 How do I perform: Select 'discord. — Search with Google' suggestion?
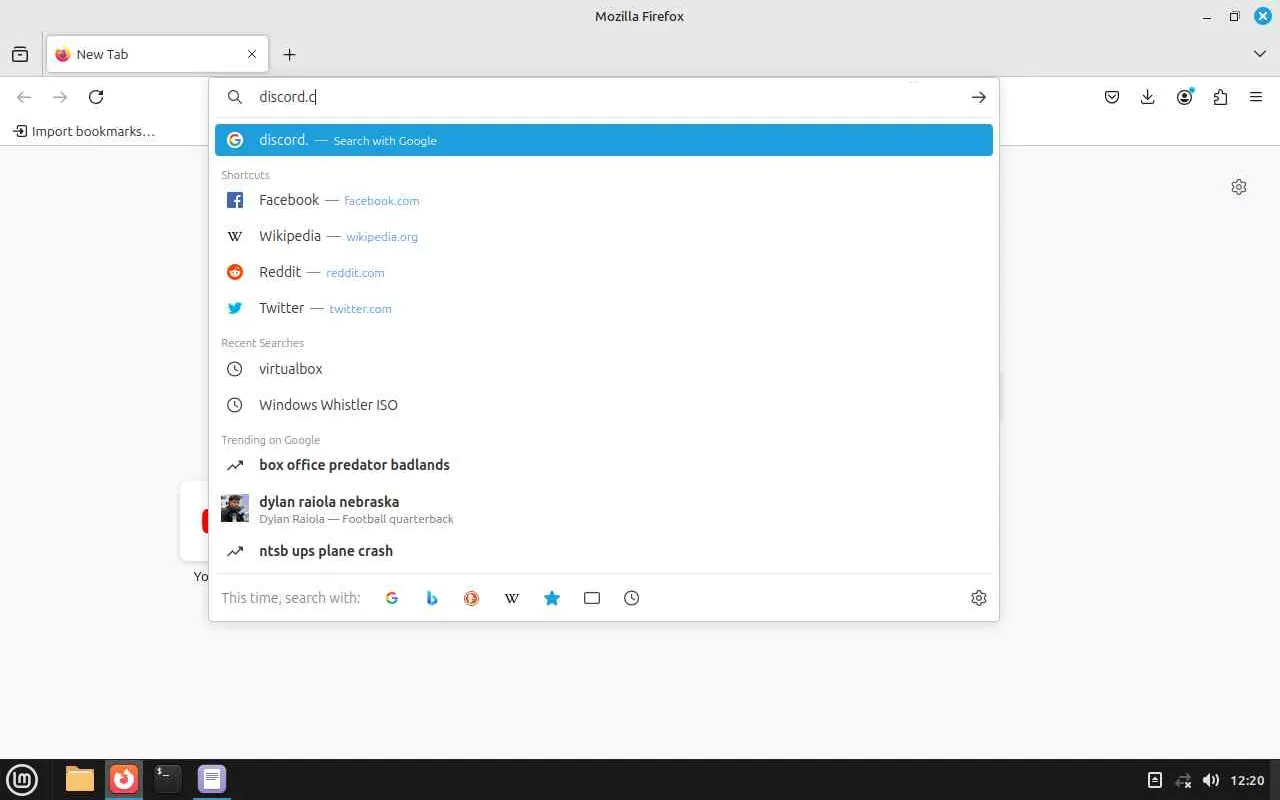click(604, 140)
